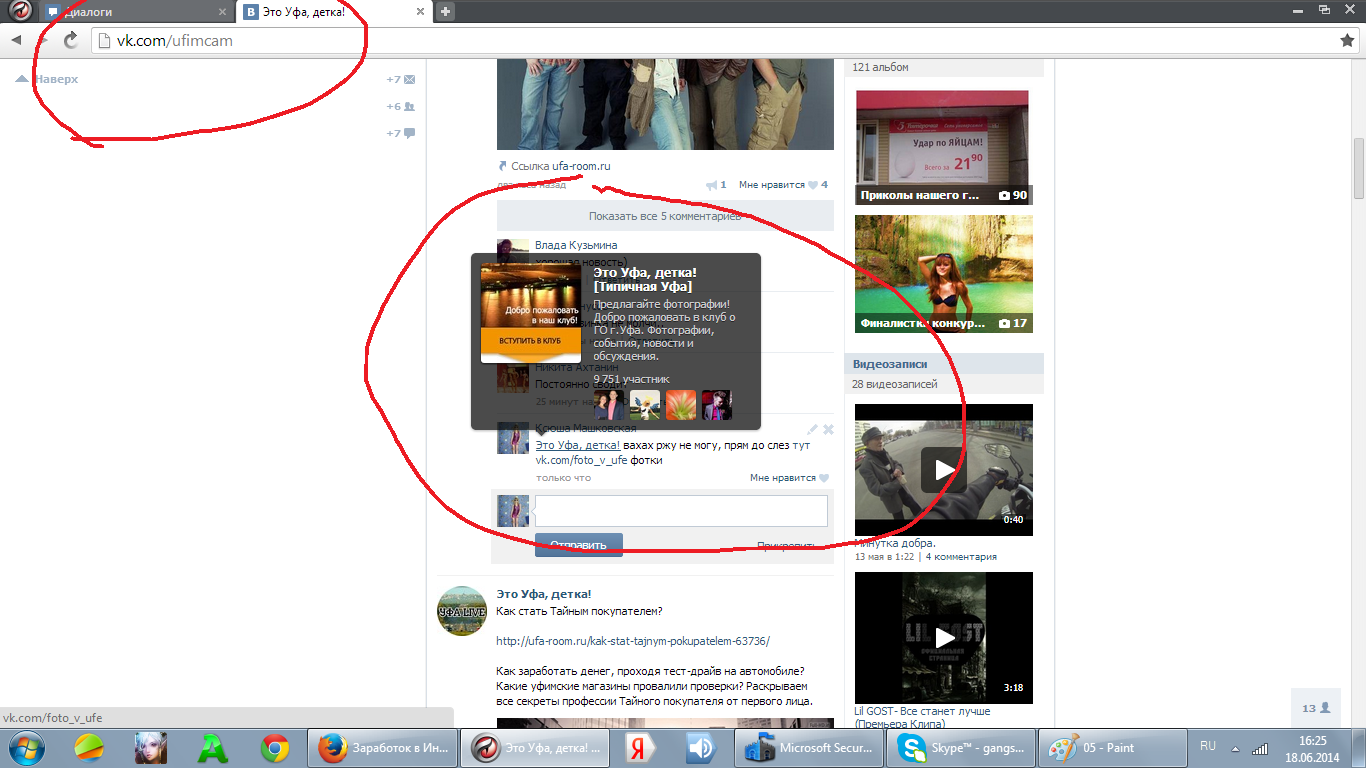
Task: Open post author Это Уфа, детка! below comments
Action: (543, 594)
